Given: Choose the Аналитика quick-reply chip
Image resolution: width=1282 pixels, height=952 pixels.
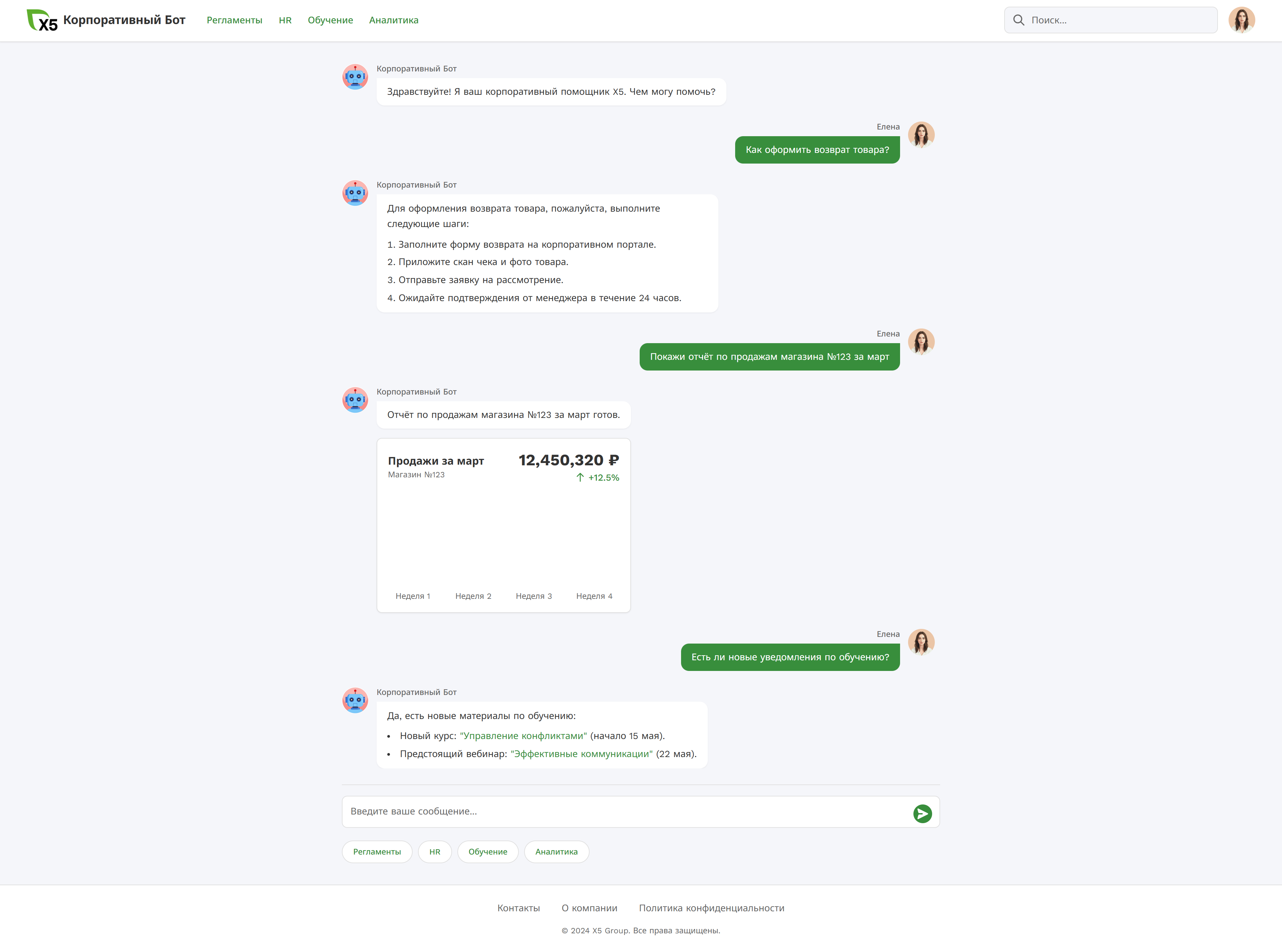Looking at the screenshot, I should click(556, 852).
